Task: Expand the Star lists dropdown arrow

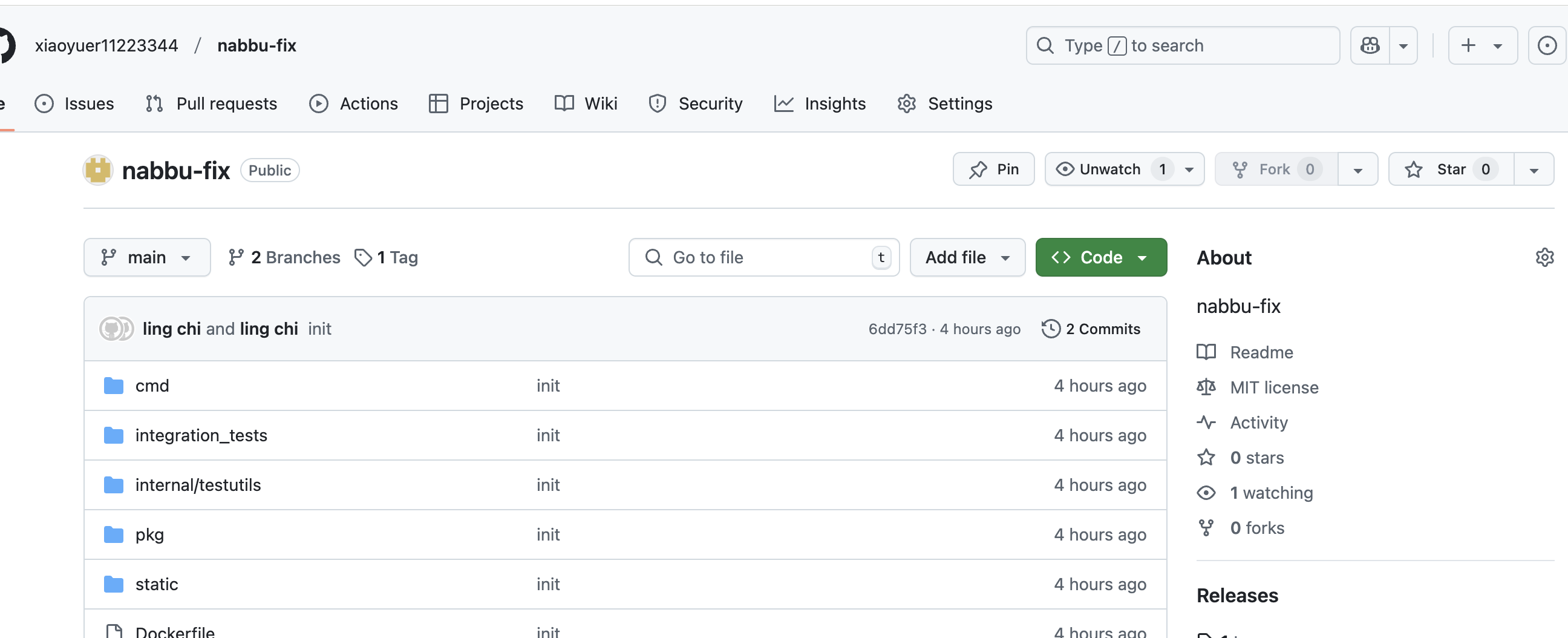Action: click(x=1534, y=170)
